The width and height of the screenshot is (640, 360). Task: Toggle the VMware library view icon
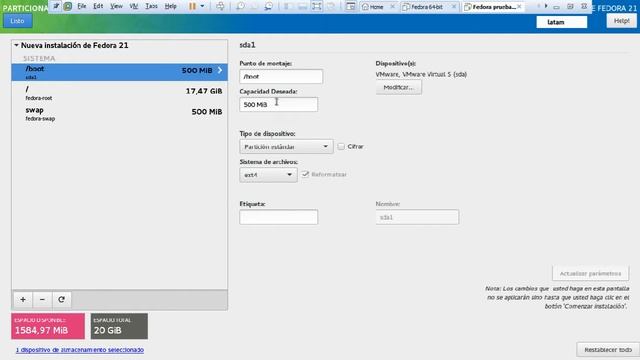point(350,6)
